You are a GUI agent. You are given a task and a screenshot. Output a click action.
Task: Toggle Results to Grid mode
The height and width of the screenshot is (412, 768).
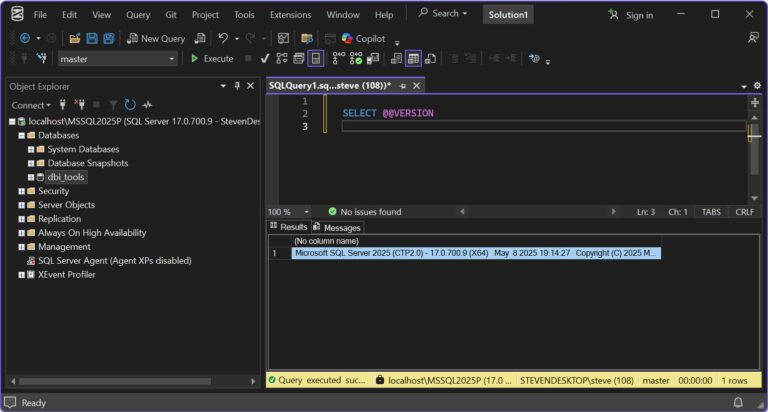tap(413, 59)
